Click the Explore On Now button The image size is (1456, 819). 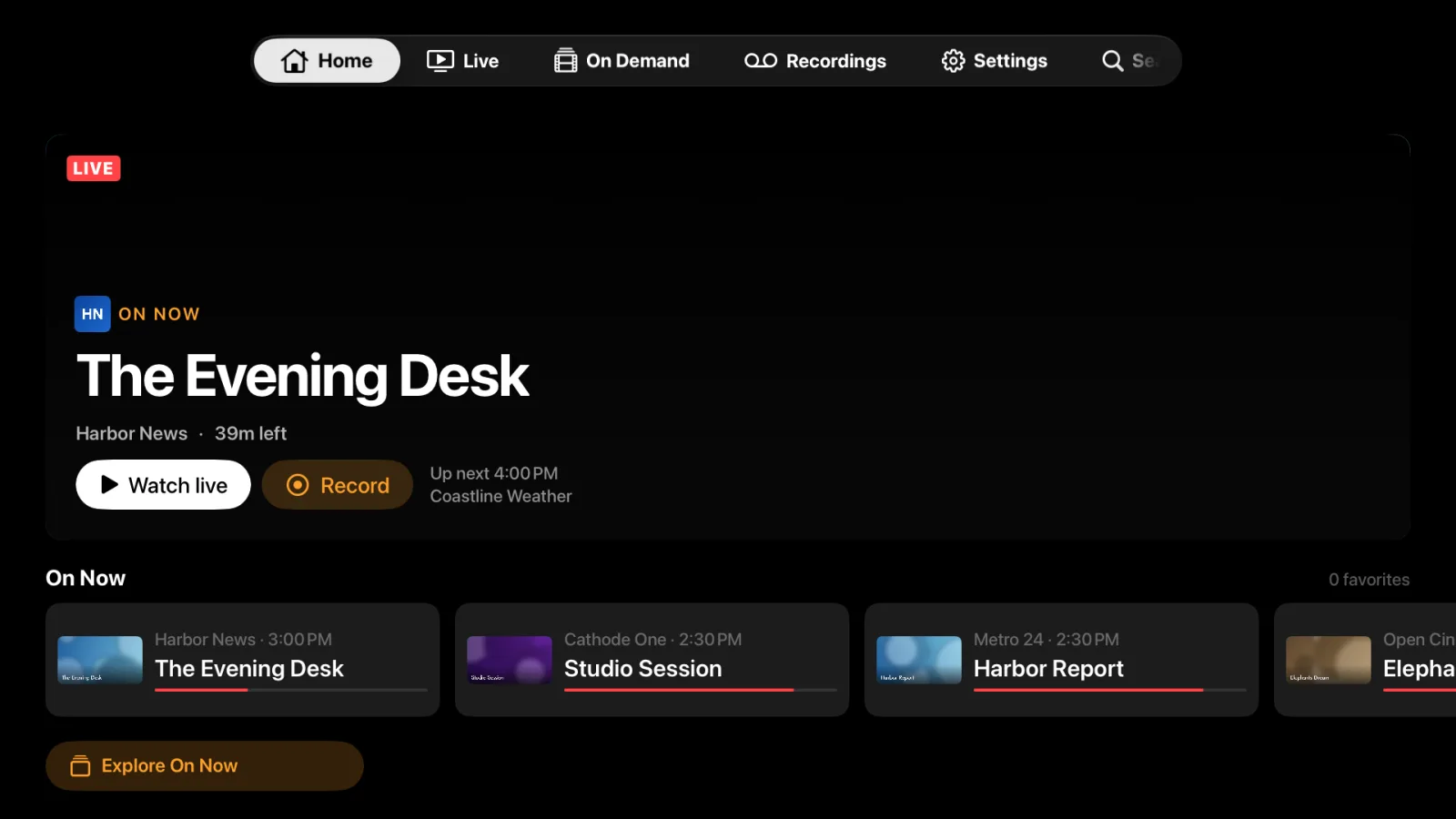click(x=205, y=766)
